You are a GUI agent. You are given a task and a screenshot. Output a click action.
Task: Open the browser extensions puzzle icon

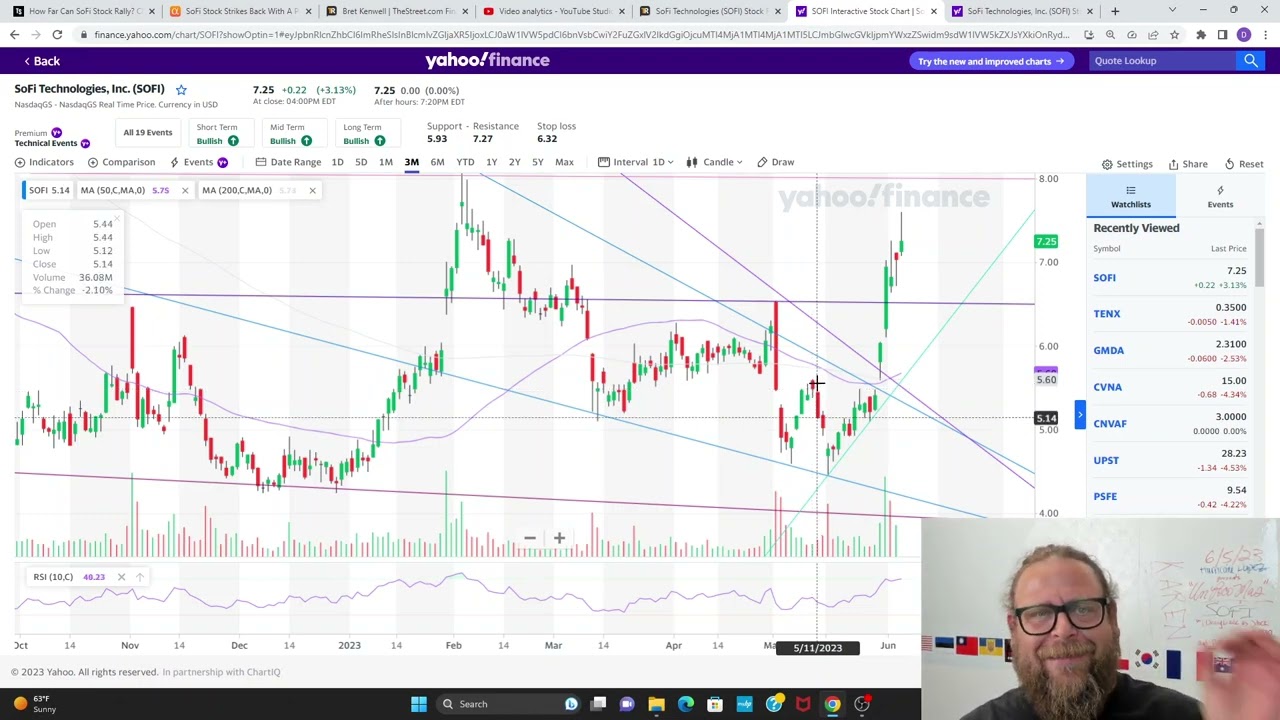coord(1200,35)
